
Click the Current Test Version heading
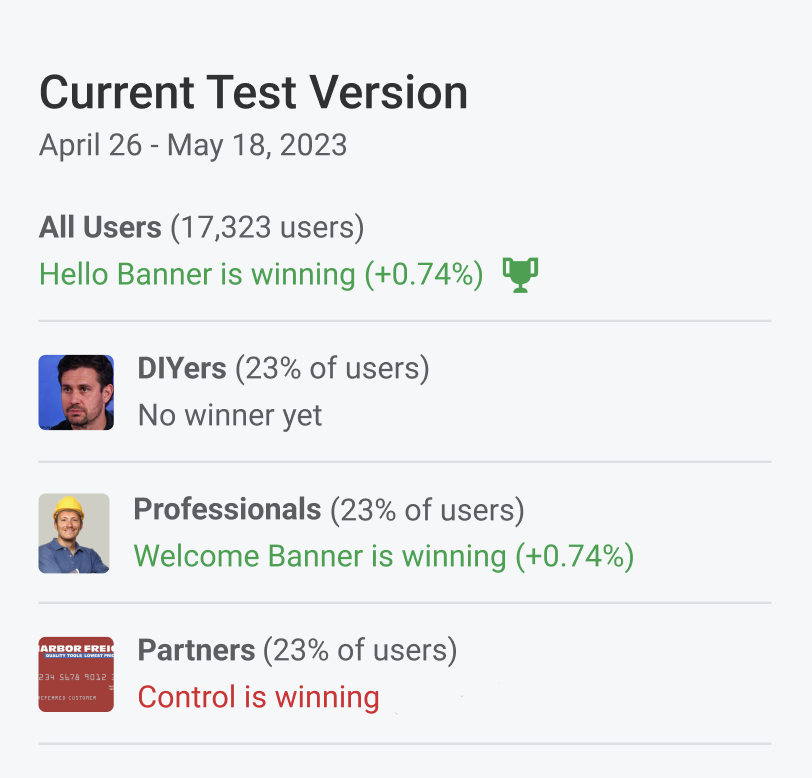coord(253,93)
